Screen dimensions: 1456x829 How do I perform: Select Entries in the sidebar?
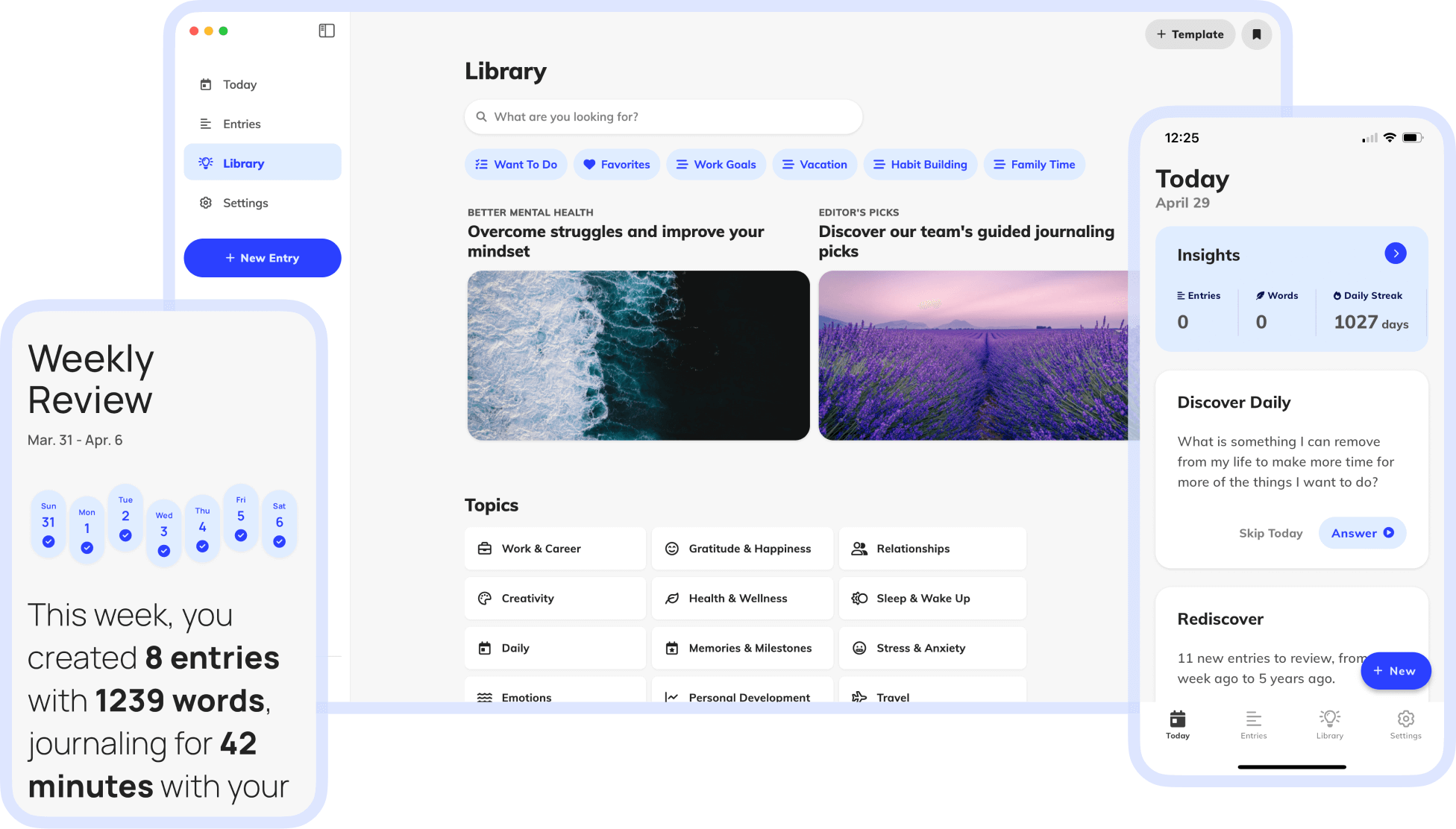[242, 124]
